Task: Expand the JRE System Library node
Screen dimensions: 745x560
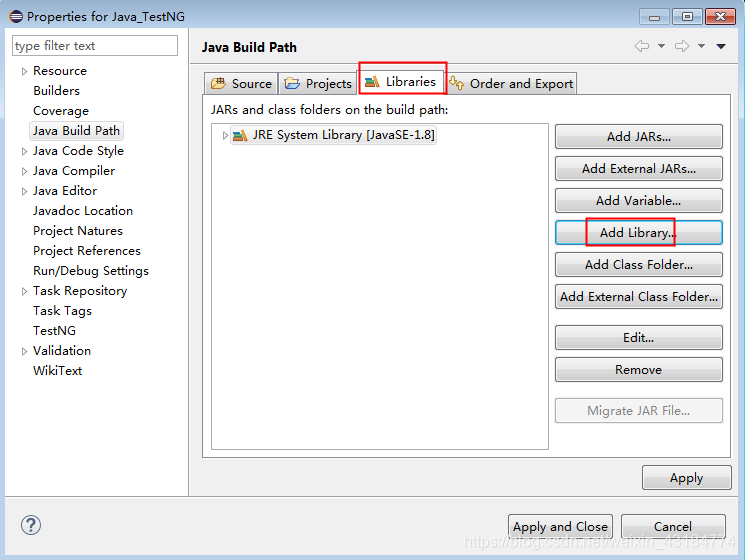Action: (225, 135)
